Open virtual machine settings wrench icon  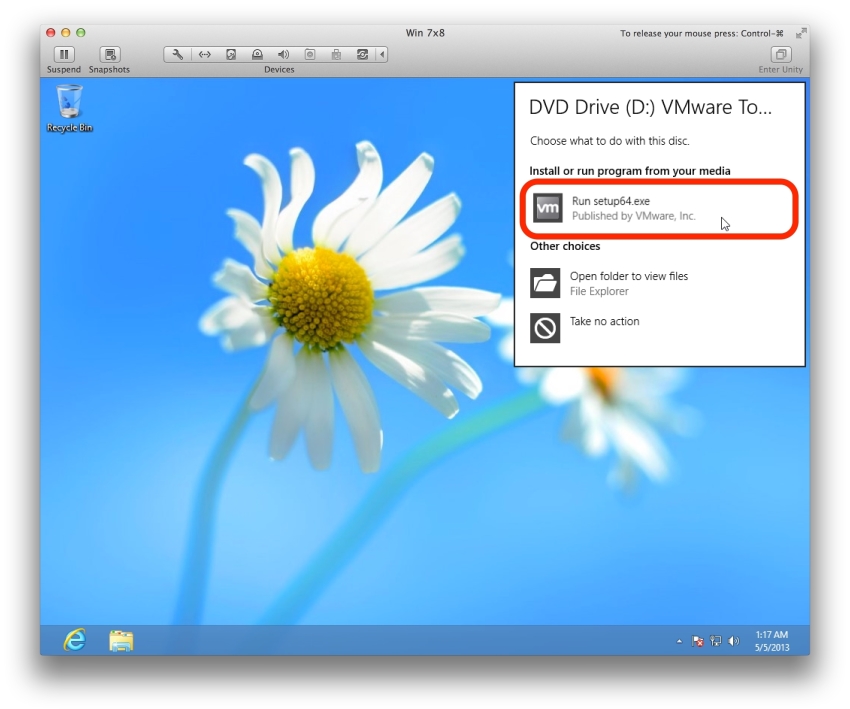[x=178, y=54]
